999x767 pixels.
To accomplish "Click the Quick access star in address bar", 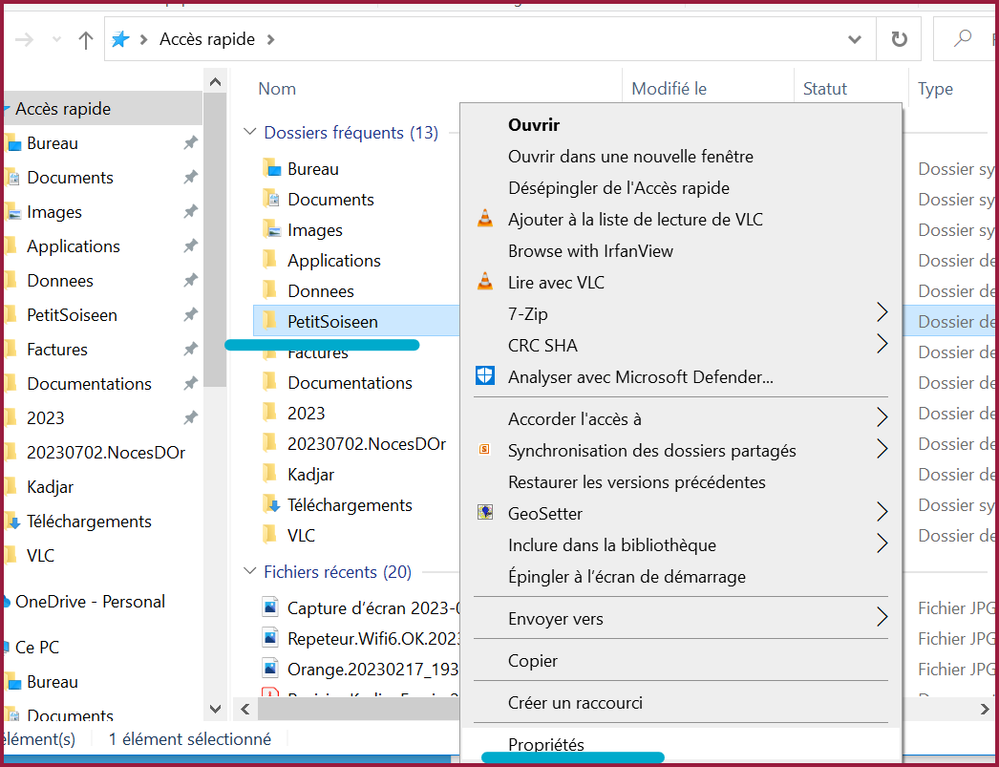I will [x=121, y=40].
